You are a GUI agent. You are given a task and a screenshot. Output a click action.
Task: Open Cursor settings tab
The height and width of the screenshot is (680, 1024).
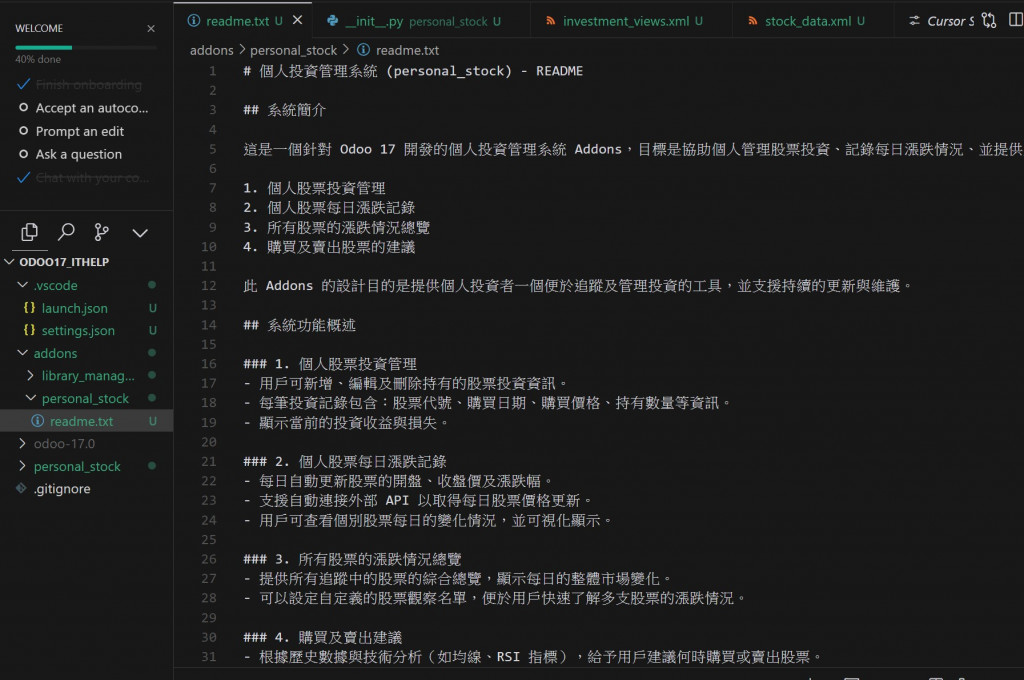point(942,21)
